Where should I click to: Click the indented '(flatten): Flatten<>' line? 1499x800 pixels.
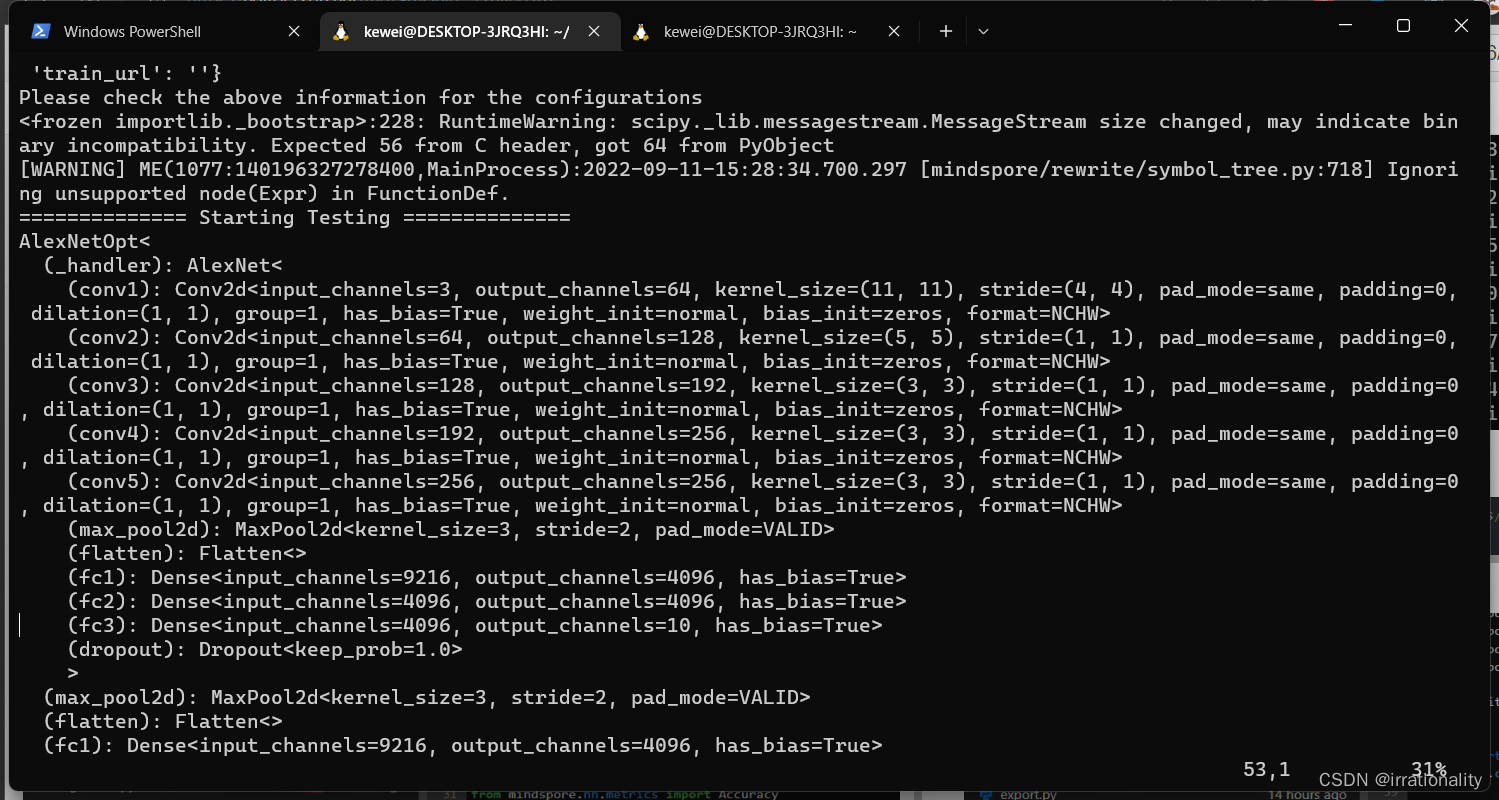(x=187, y=553)
